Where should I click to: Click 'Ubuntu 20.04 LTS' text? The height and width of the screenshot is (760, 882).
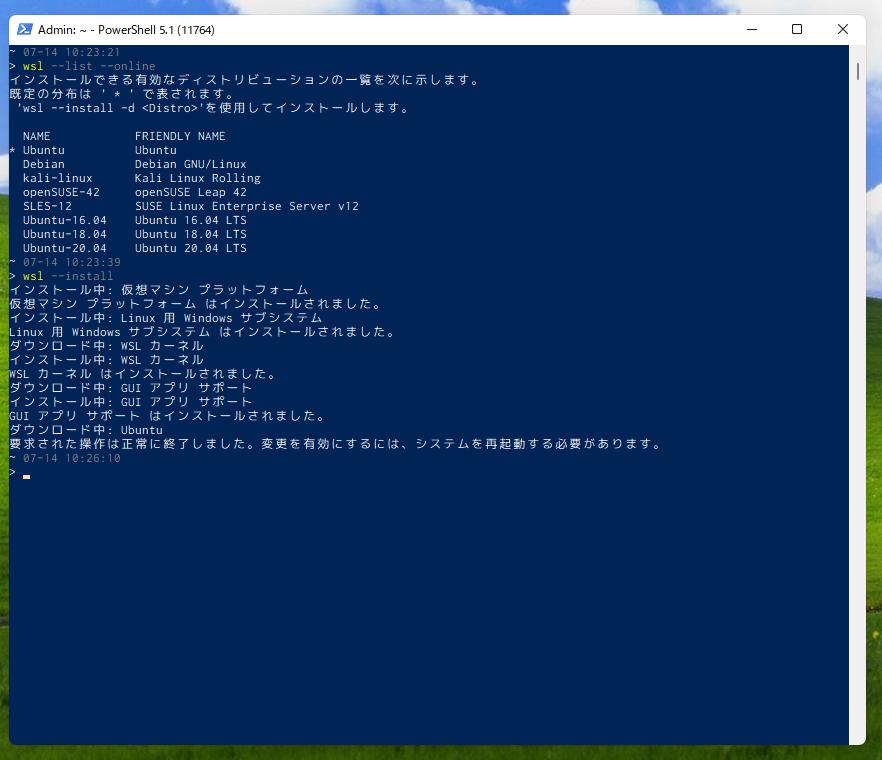point(191,248)
